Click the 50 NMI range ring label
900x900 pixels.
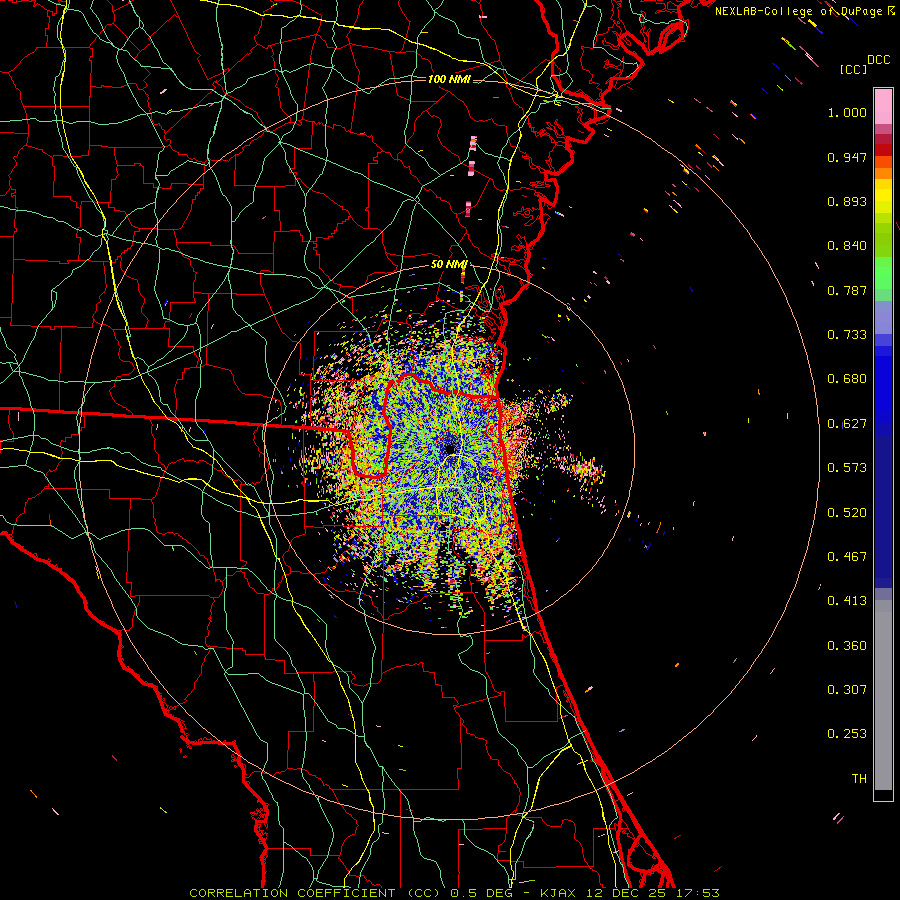(449, 264)
